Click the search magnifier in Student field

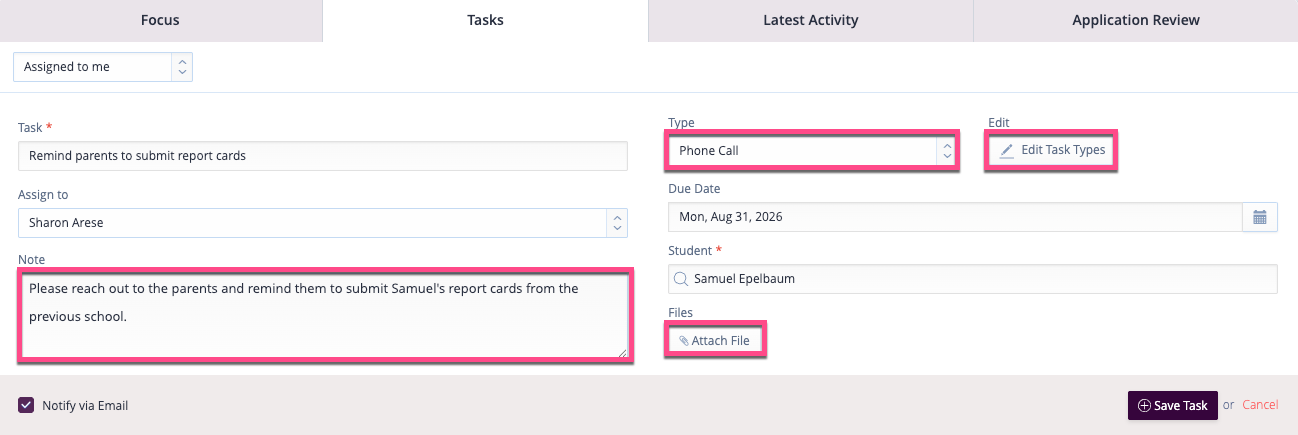pos(682,279)
